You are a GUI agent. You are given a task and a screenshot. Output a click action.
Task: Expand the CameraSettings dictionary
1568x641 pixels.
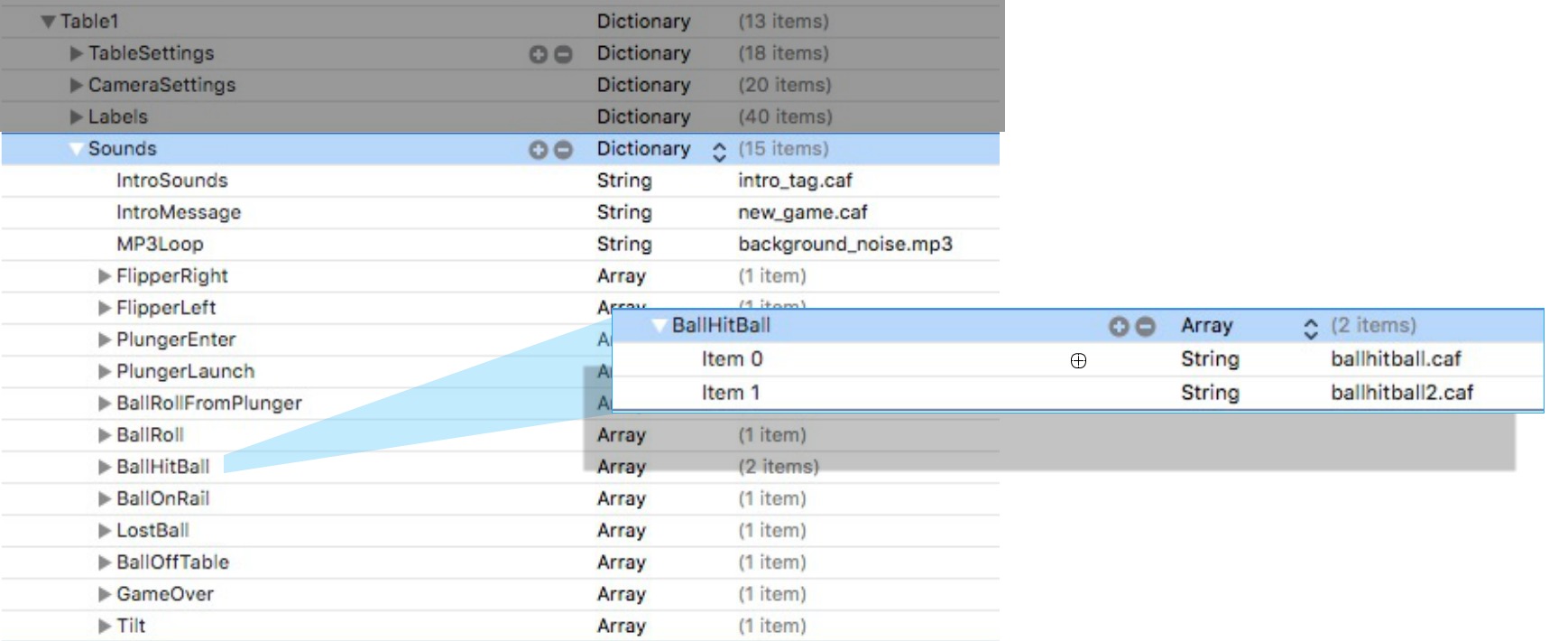[x=77, y=86]
